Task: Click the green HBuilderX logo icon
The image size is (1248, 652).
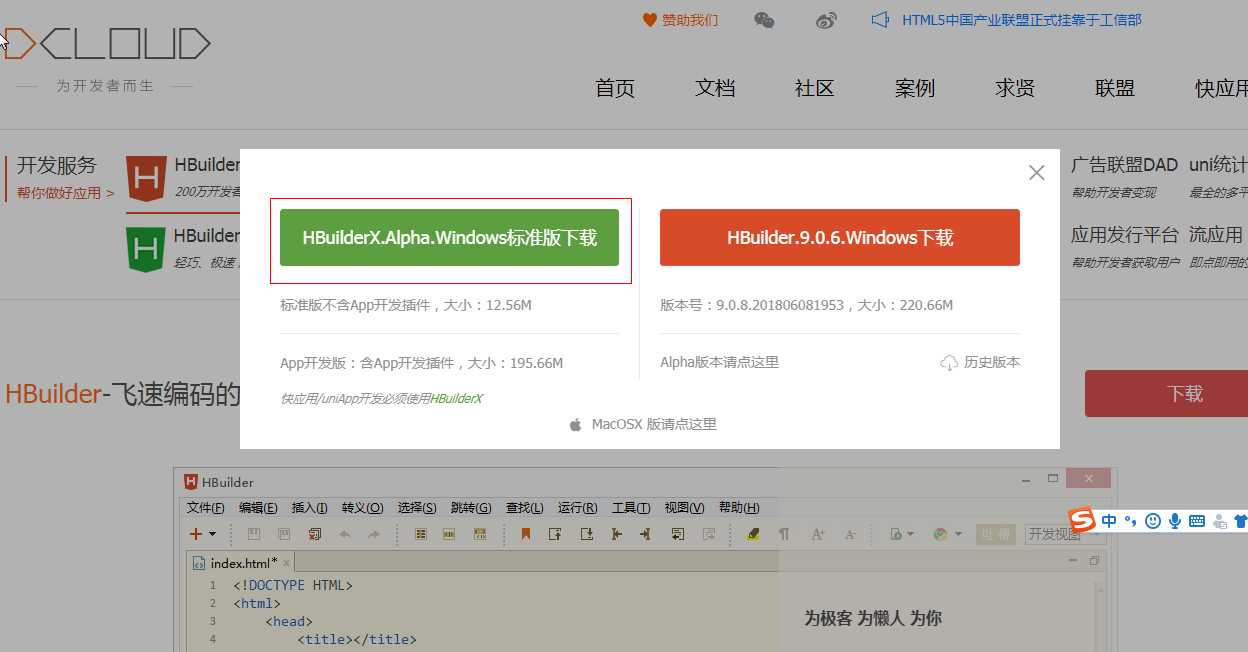Action: point(145,249)
